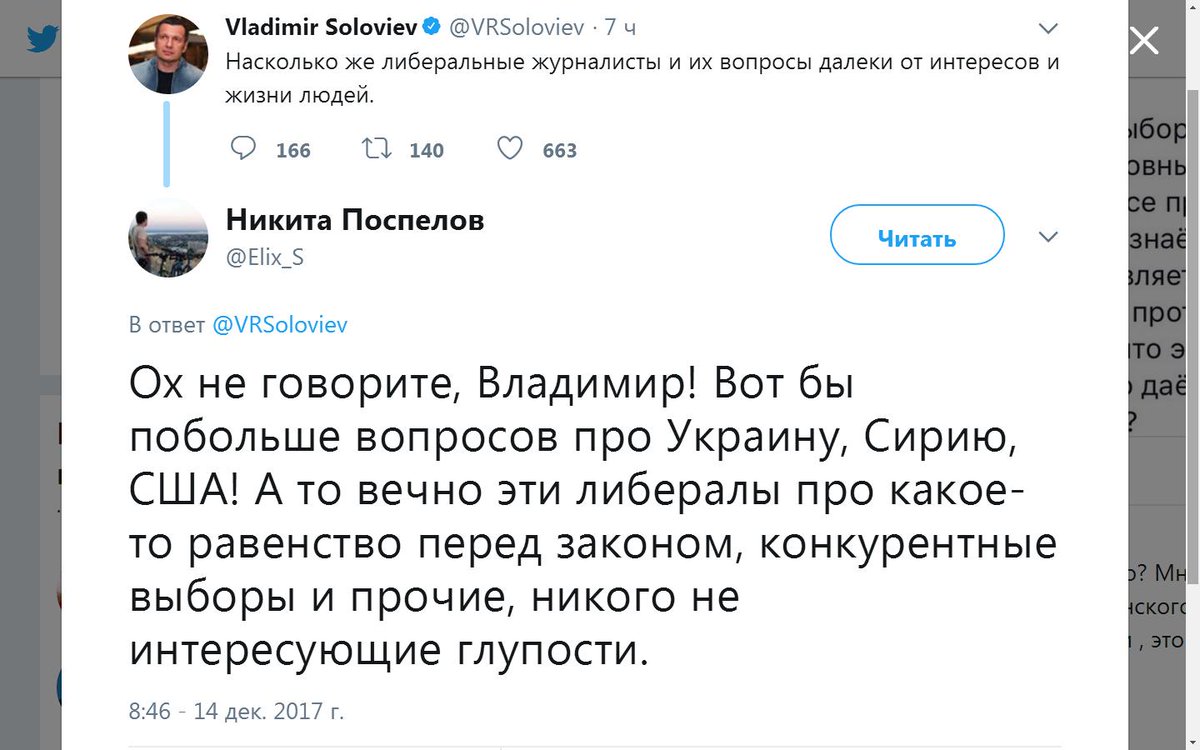
Task: Click the retweet arrows icon
Action: [x=376, y=149]
